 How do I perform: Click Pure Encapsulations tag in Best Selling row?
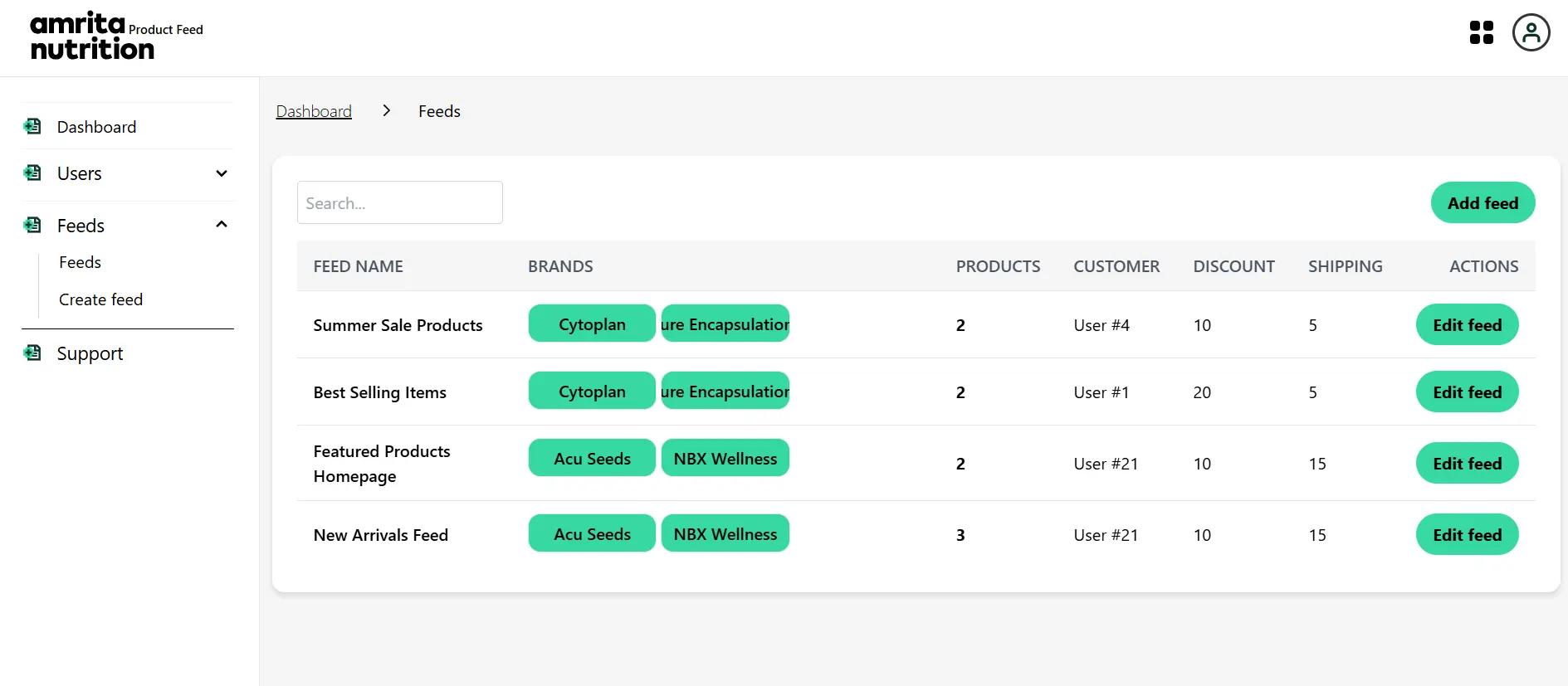(725, 392)
